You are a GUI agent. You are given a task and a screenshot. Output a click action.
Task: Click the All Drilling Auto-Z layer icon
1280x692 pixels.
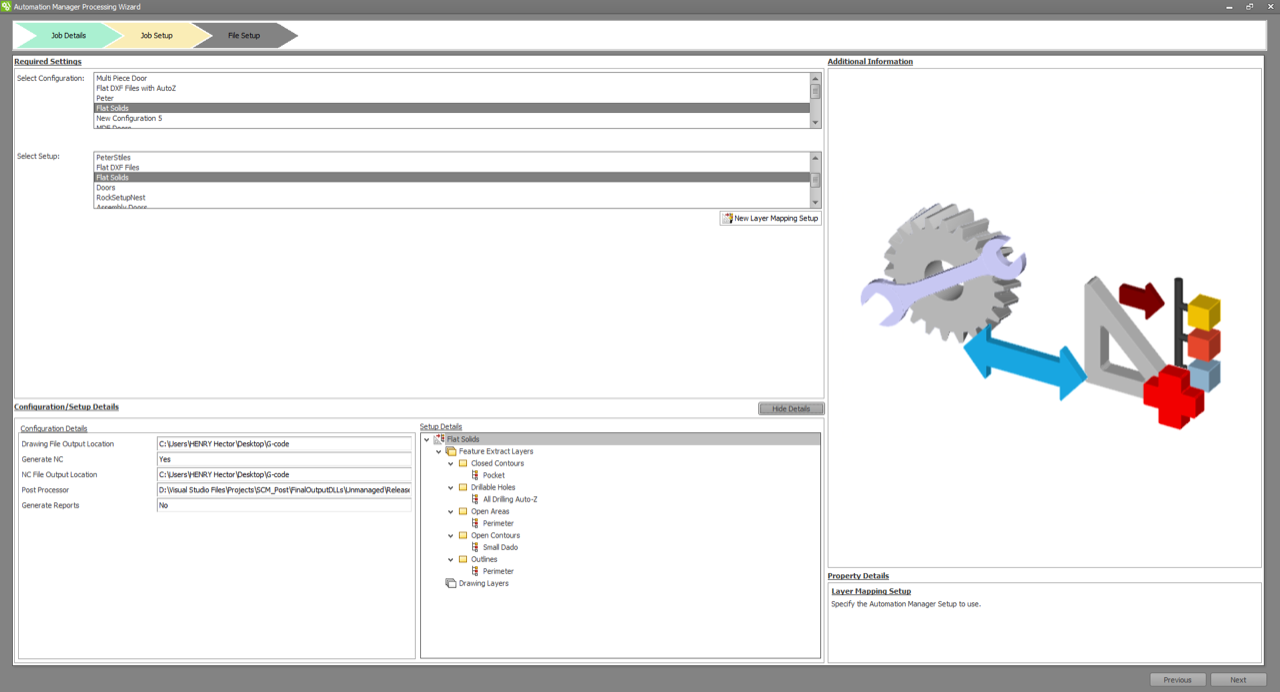pyautogui.click(x=476, y=499)
